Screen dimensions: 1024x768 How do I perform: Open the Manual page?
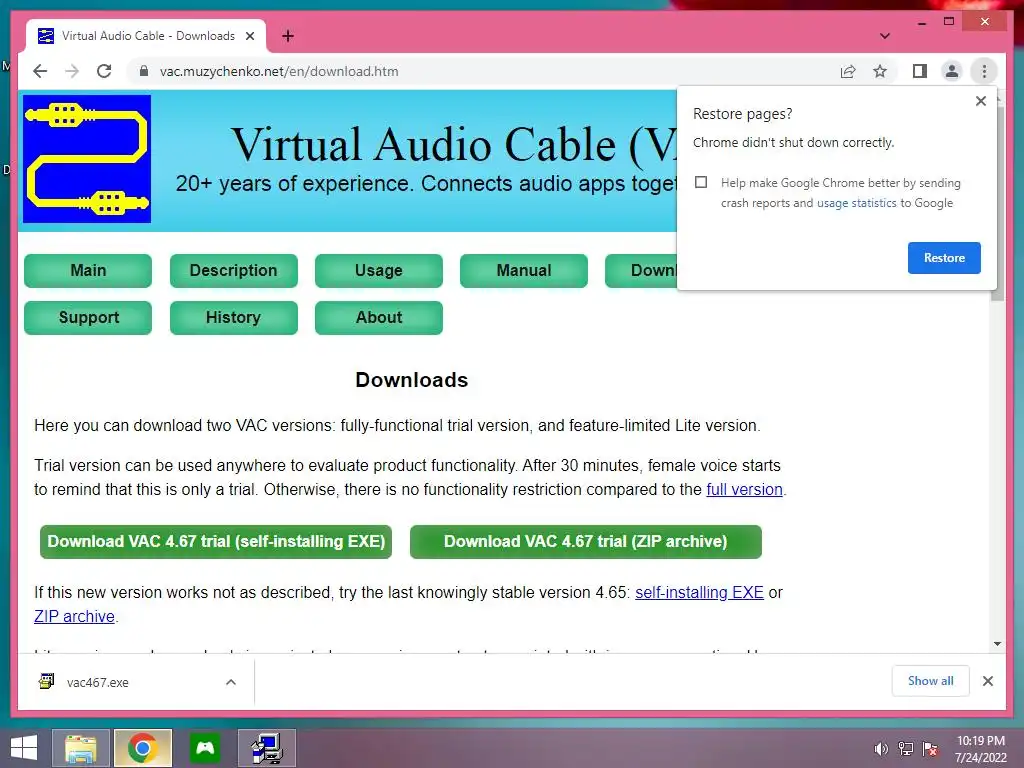[x=524, y=270]
